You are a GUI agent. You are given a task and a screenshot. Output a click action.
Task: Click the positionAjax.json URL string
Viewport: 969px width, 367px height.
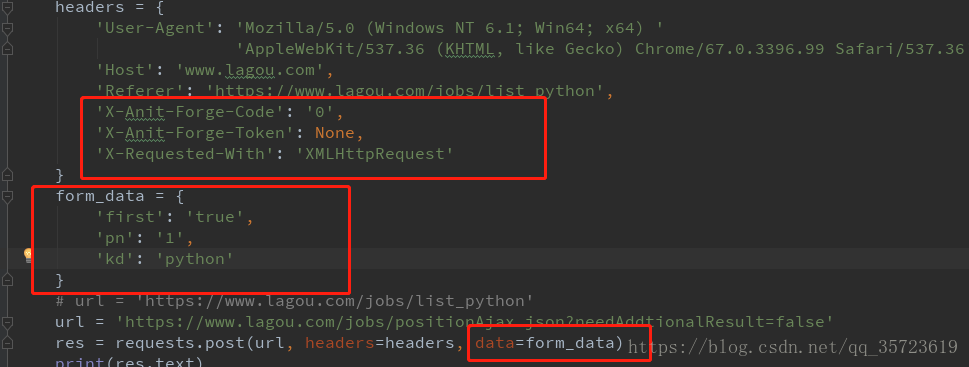click(475, 322)
